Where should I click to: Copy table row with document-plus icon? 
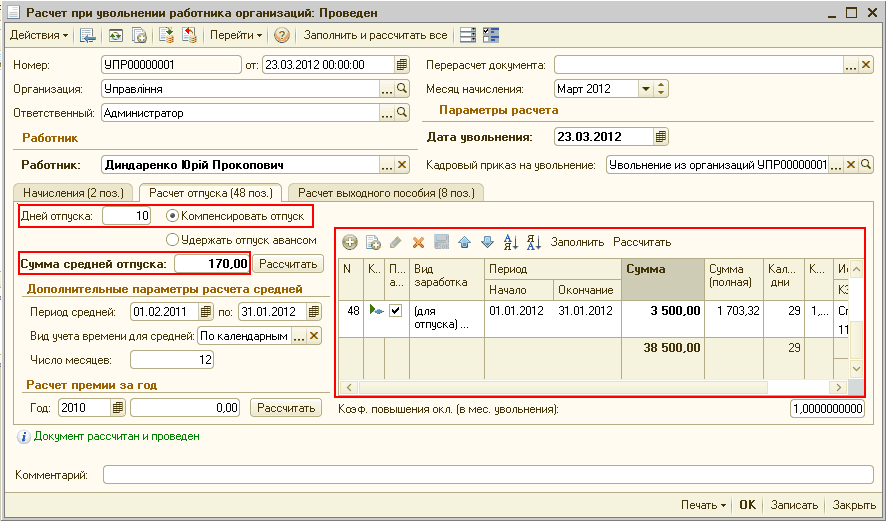[x=373, y=242]
